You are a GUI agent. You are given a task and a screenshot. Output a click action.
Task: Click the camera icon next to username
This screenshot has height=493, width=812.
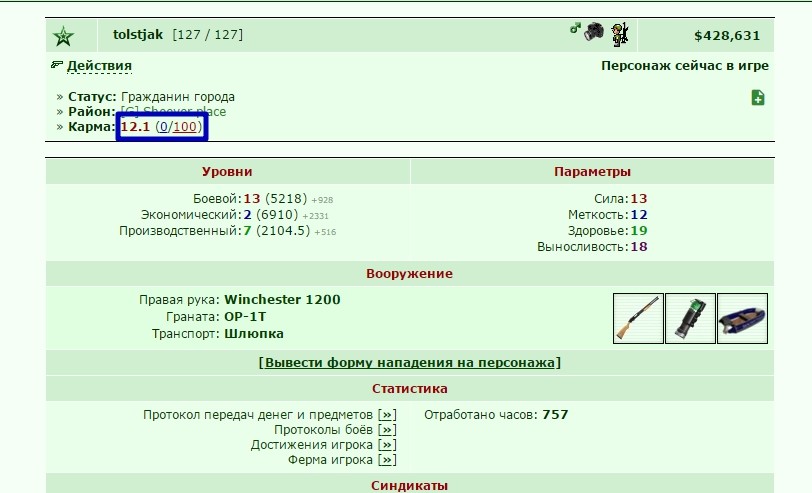tap(594, 32)
